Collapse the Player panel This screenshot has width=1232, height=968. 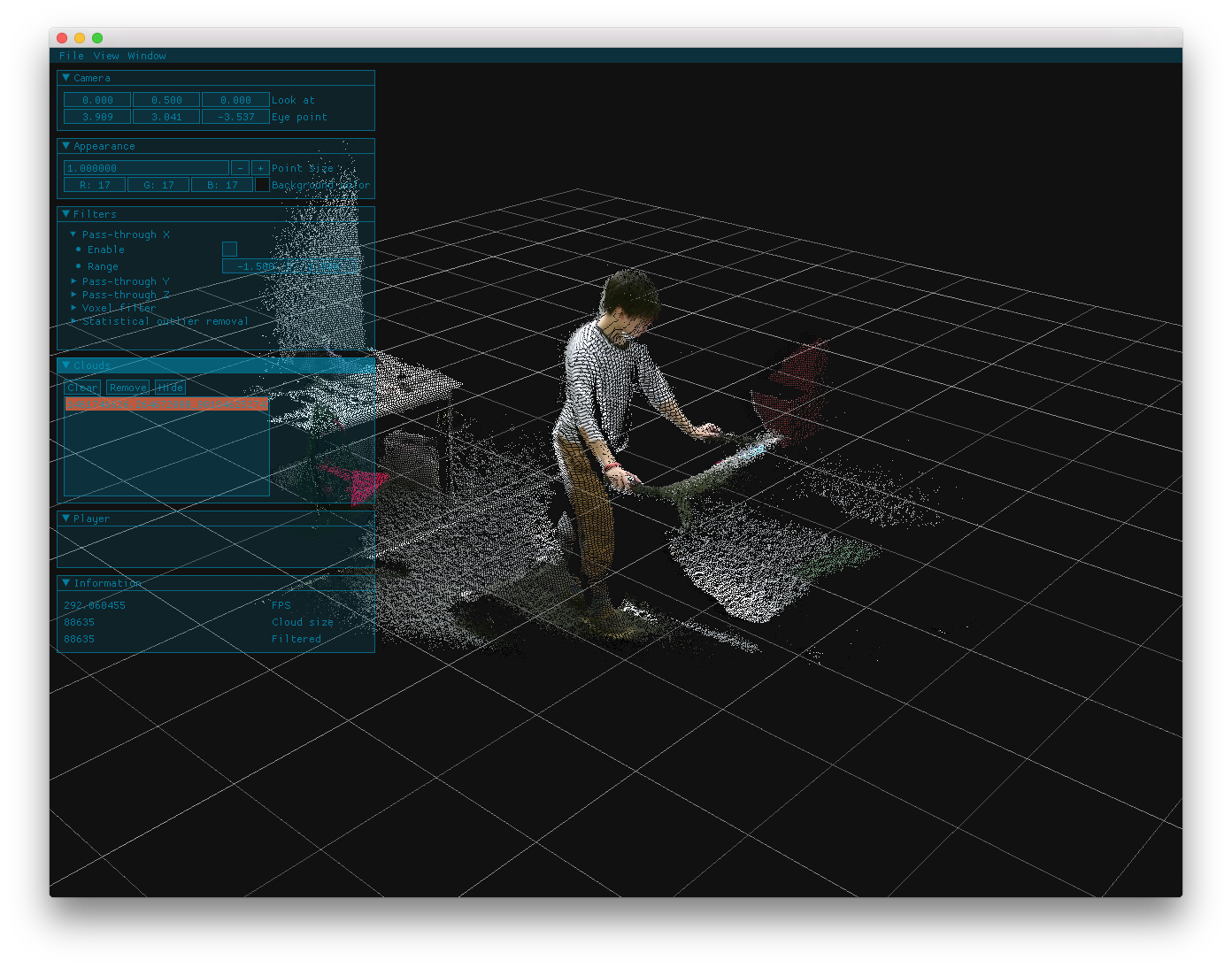(65, 519)
